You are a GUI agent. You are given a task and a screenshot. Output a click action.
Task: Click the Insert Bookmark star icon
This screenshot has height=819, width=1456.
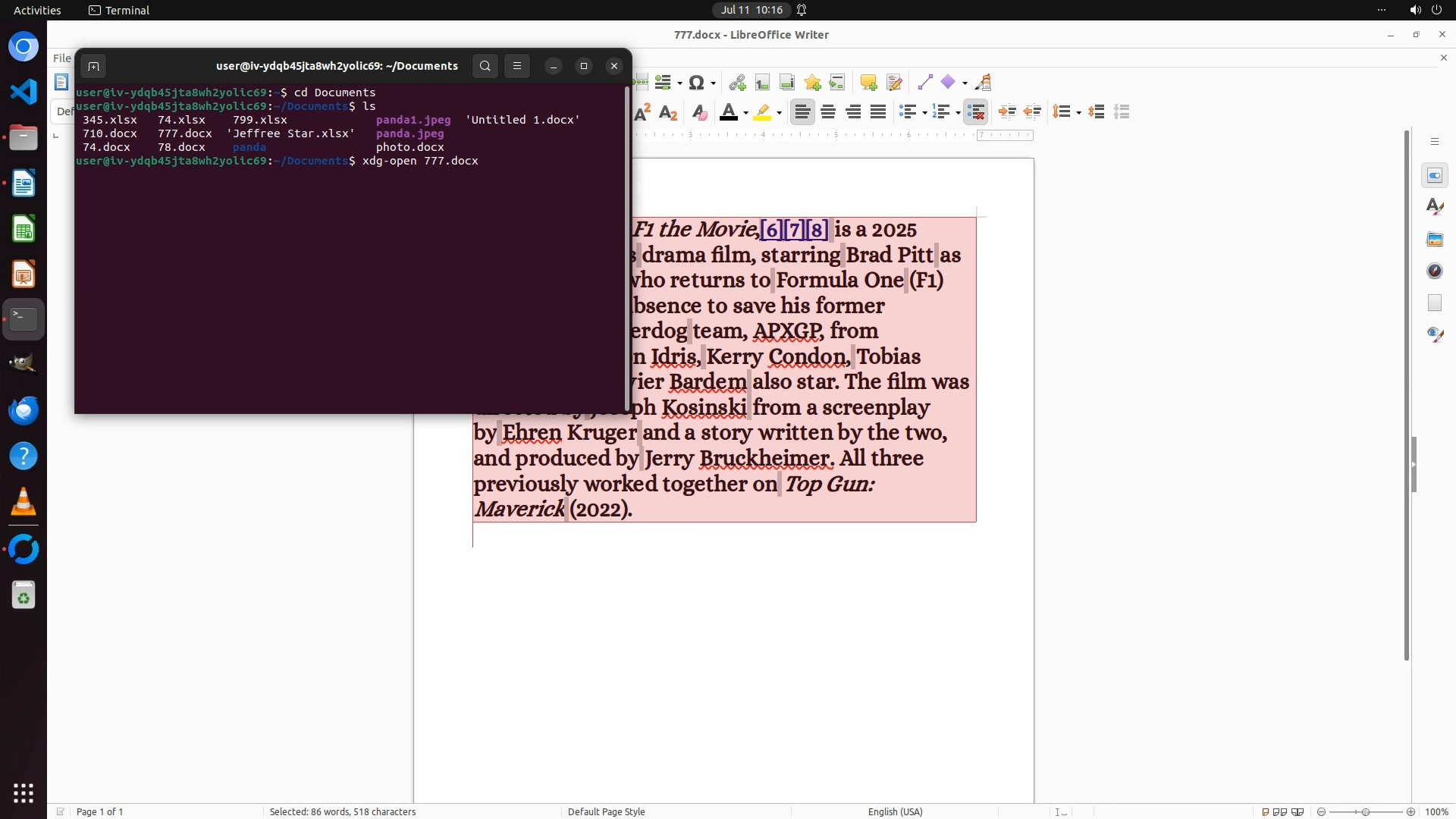click(x=813, y=83)
